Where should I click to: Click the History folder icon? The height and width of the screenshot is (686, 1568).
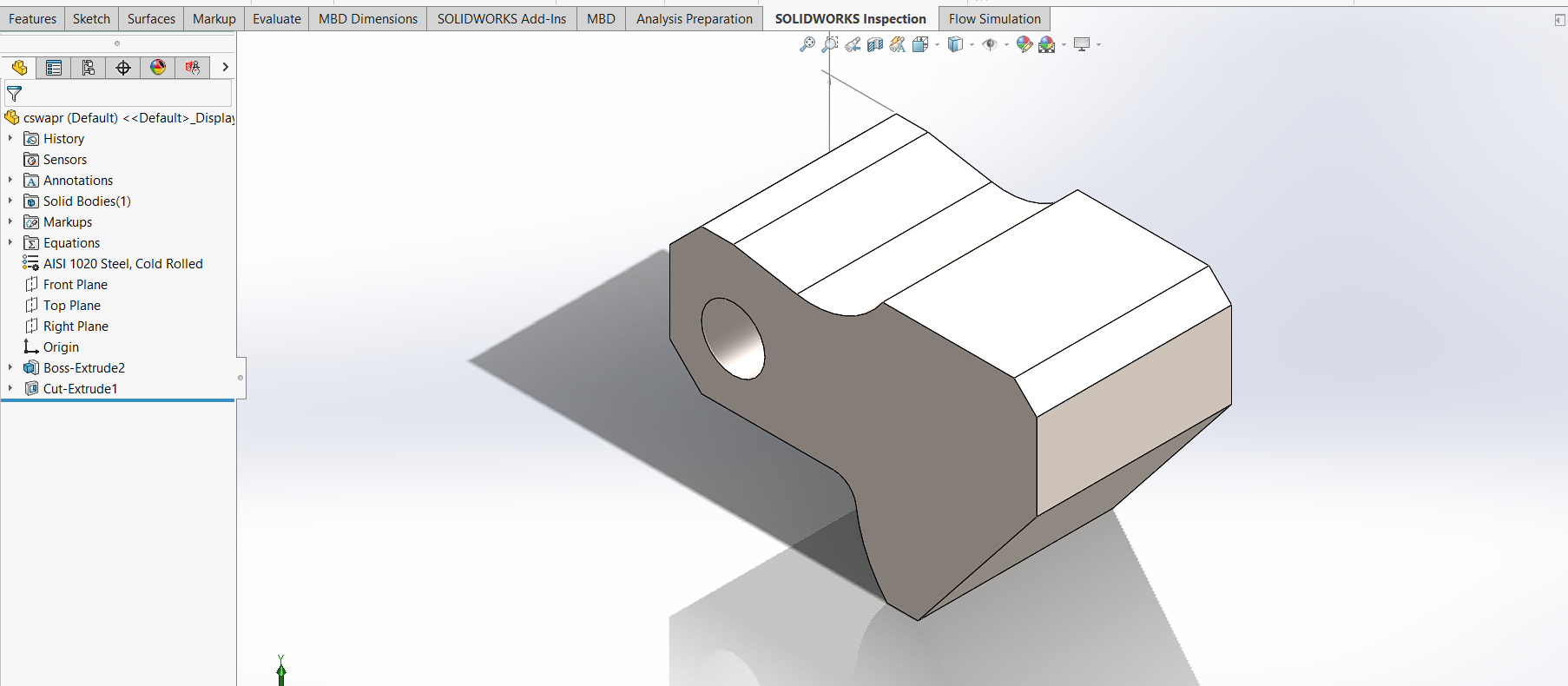pos(31,139)
